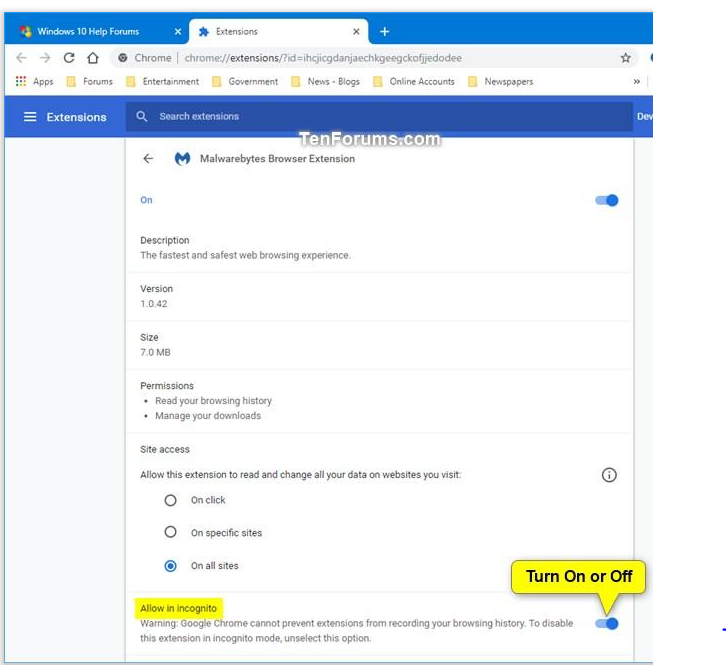726x665 pixels.
Task: Click the Malwarebytes Browser Extension title
Action: pyautogui.click(x=277, y=159)
